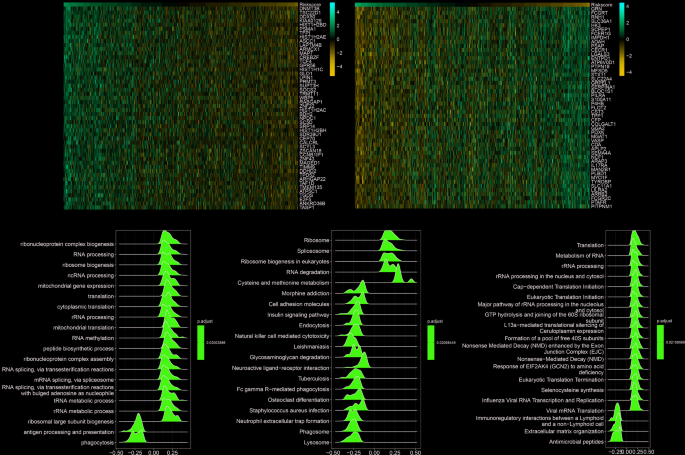Select the 'Phagosome' label

pos(315,432)
